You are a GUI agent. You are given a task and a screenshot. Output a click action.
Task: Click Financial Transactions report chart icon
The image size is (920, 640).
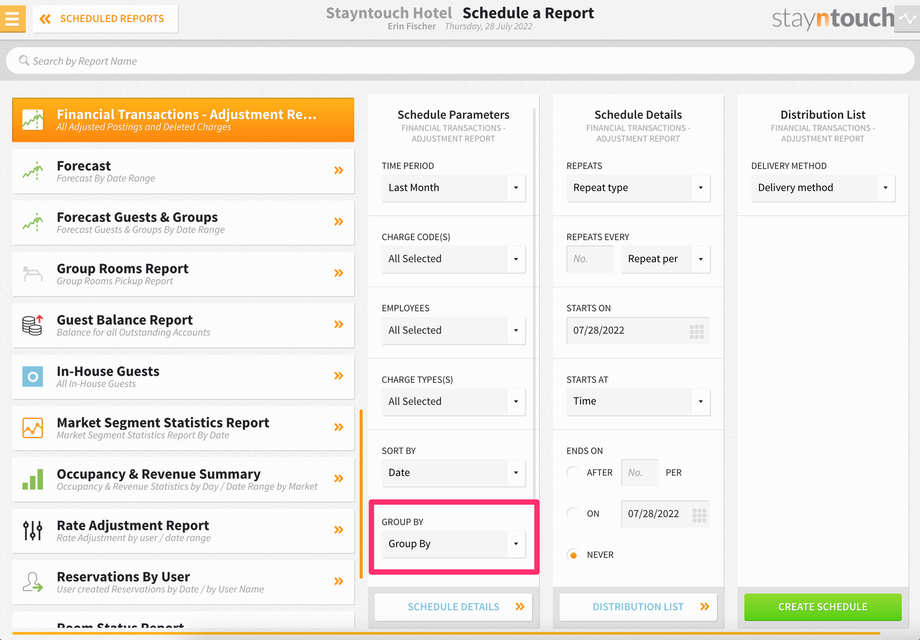(33, 120)
